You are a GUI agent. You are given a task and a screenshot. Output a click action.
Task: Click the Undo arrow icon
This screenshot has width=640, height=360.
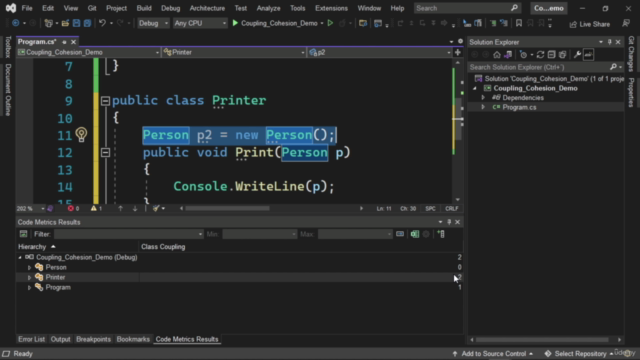pyautogui.click(x=102, y=23)
